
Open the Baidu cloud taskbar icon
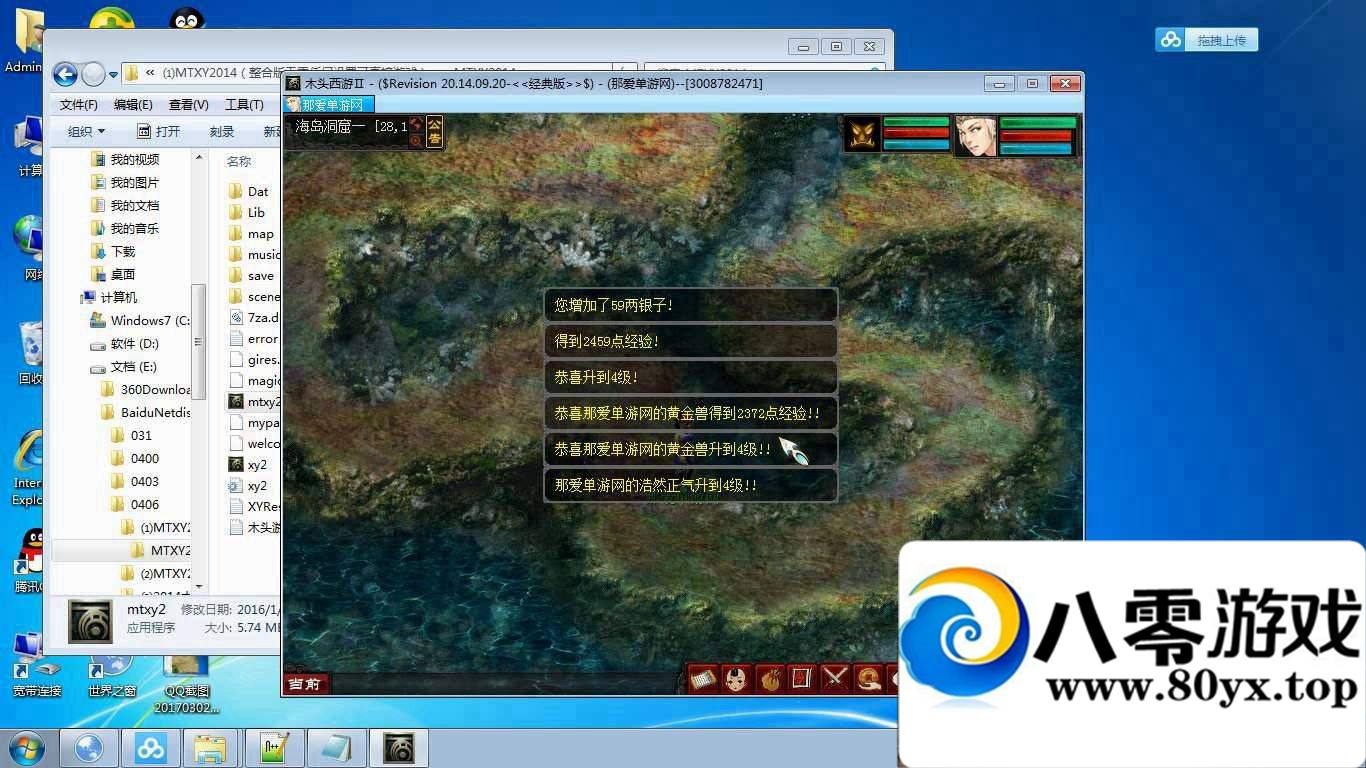coord(151,748)
